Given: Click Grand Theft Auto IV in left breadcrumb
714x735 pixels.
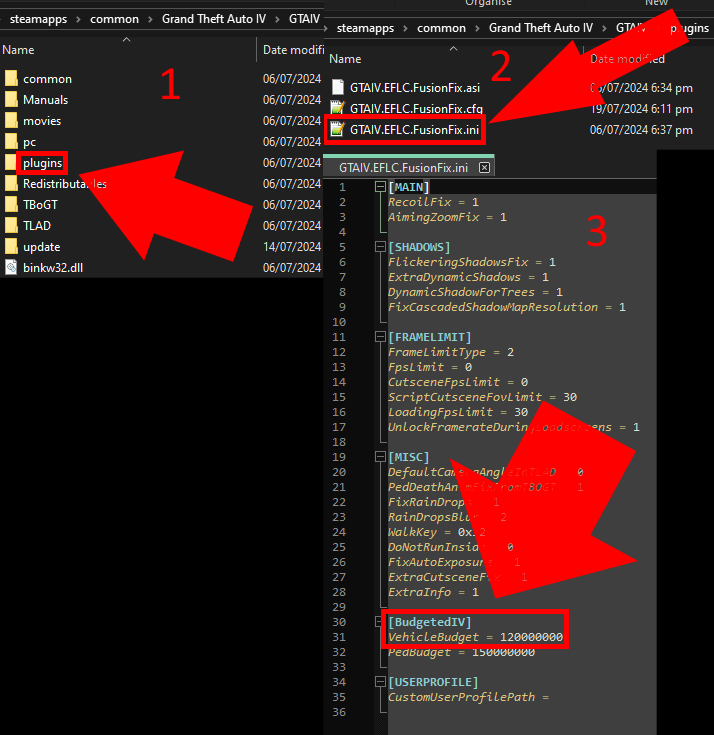Looking at the screenshot, I should [x=214, y=19].
